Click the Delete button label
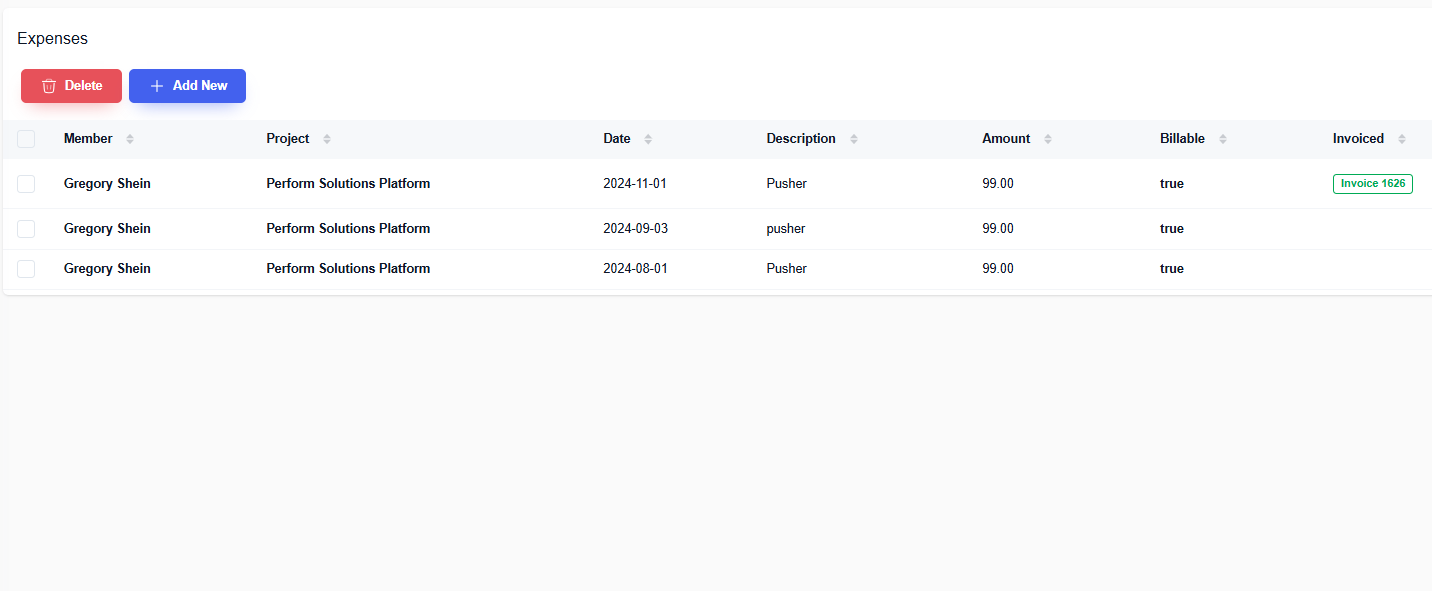The height and width of the screenshot is (591, 1432). pos(84,86)
